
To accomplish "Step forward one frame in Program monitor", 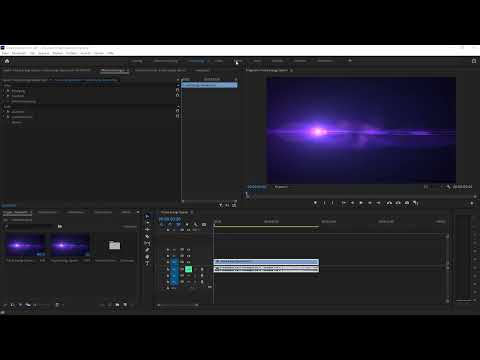I will pyautogui.click(x=370, y=203).
